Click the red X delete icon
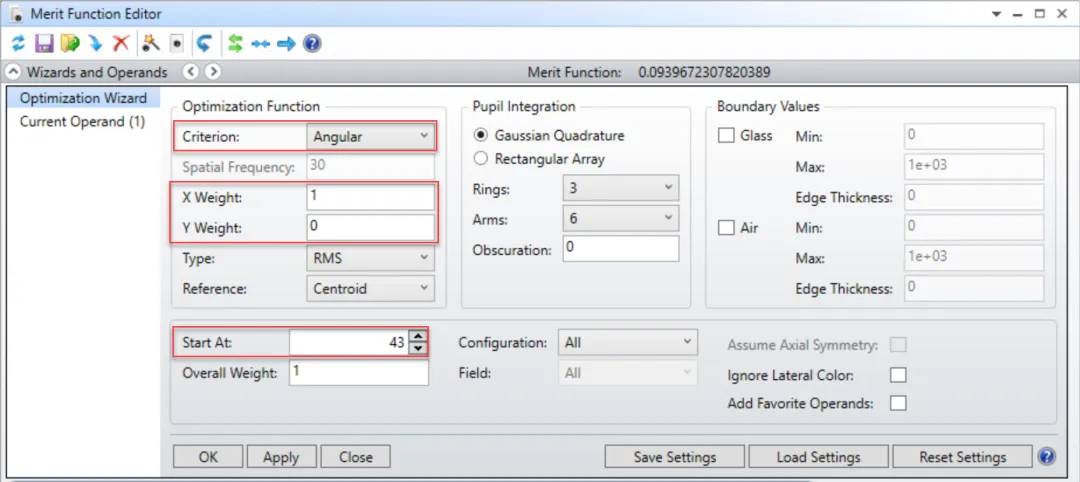This screenshot has width=1080, height=482. pyautogui.click(x=121, y=43)
